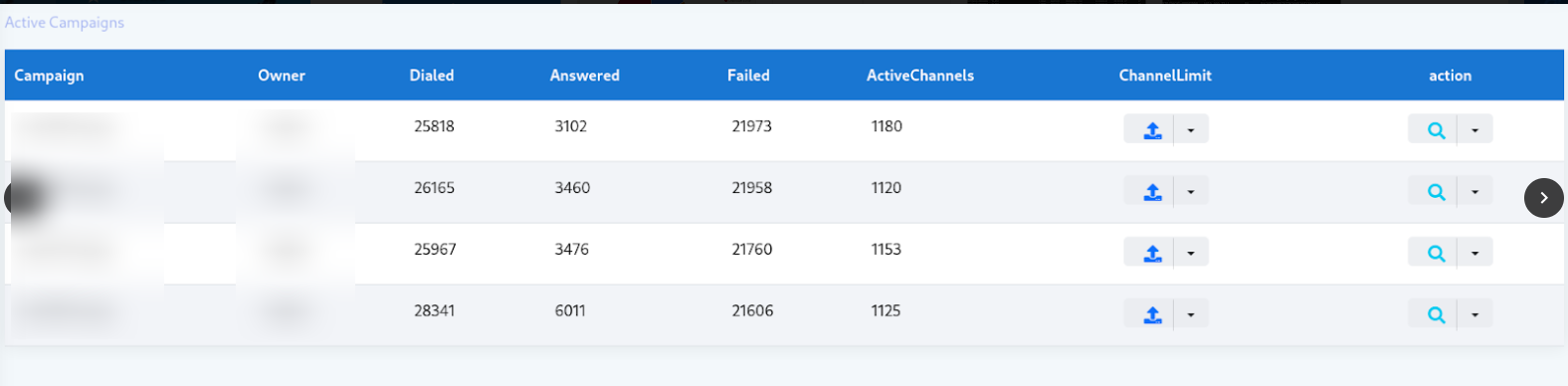The width and height of the screenshot is (1568, 386).
Task: Expand ChannelLimit dropdown arrow in 1125 channels row
Action: coord(1191,314)
